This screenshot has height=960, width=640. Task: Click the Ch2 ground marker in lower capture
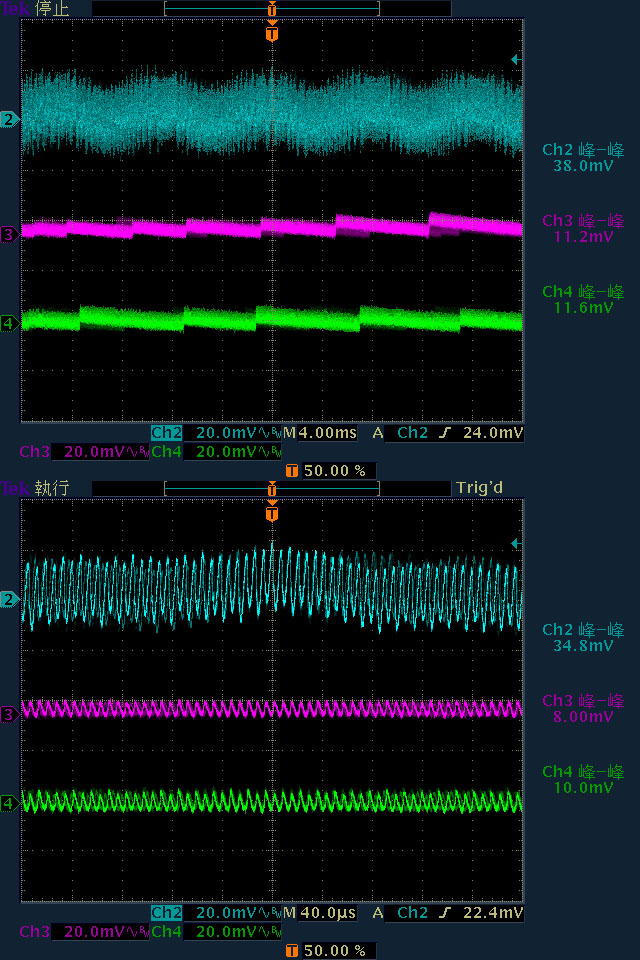pyautogui.click(x=9, y=599)
